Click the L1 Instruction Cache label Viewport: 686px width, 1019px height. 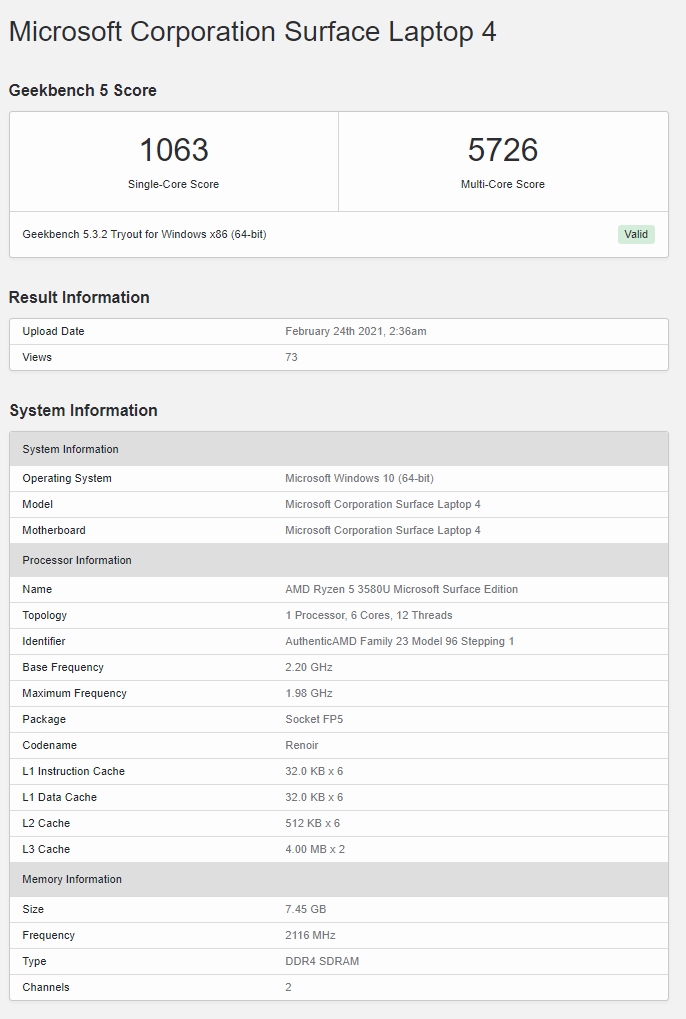(73, 771)
